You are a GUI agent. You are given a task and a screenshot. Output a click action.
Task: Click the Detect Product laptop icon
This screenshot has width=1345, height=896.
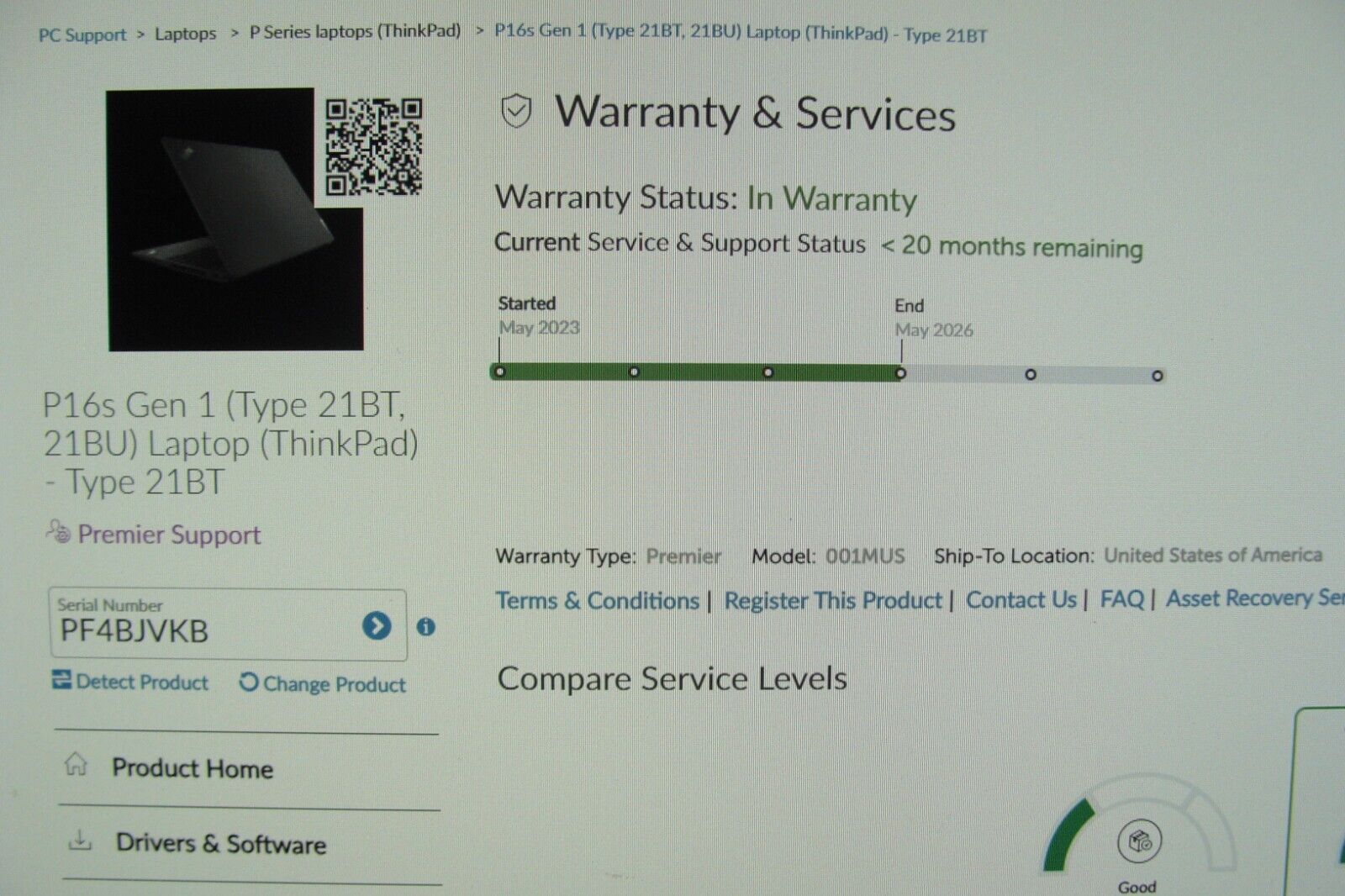[61, 679]
